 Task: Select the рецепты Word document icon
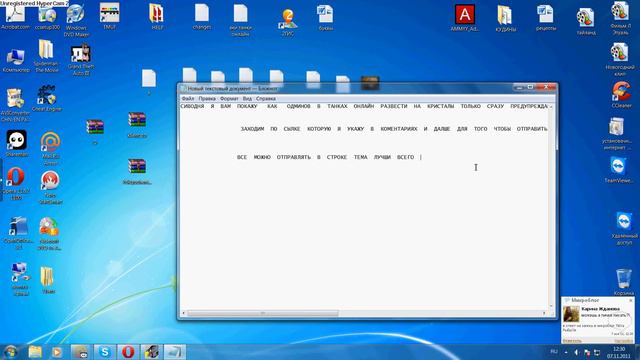tap(545, 18)
